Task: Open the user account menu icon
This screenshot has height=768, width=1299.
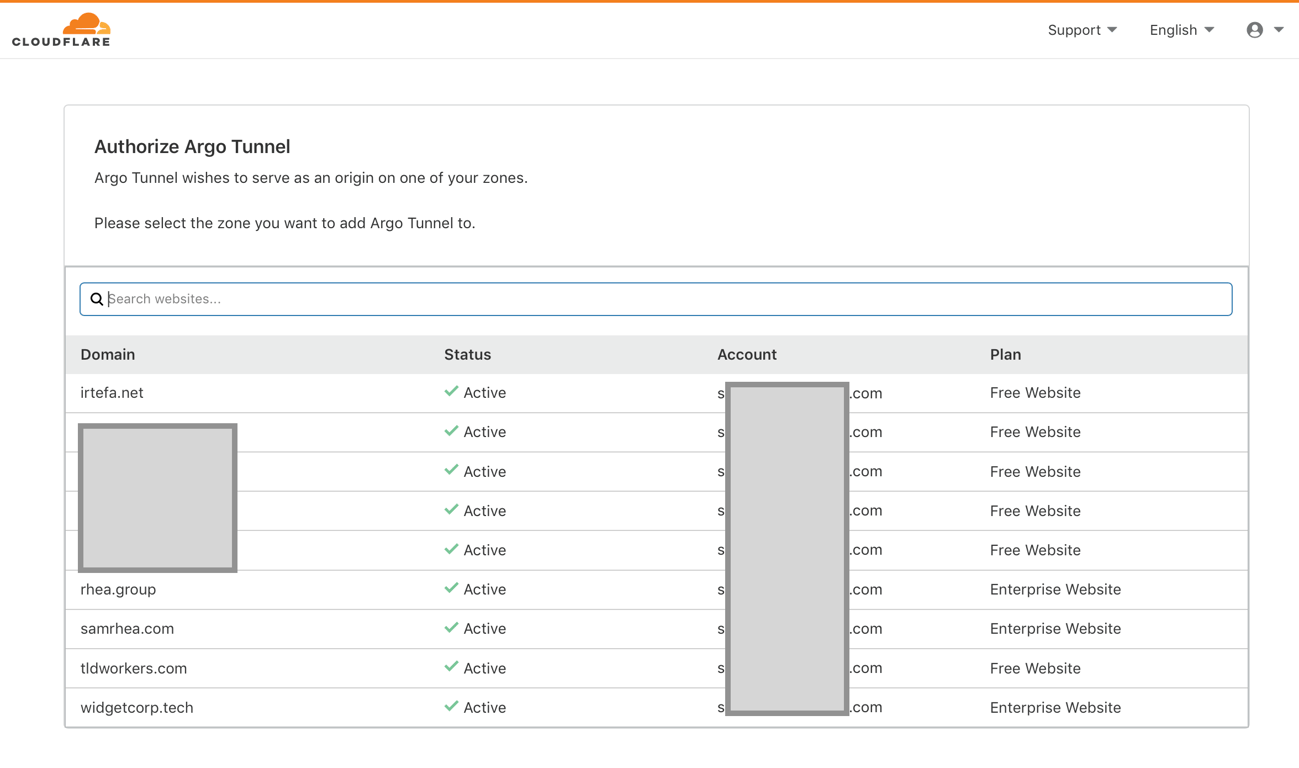Action: tap(1254, 30)
